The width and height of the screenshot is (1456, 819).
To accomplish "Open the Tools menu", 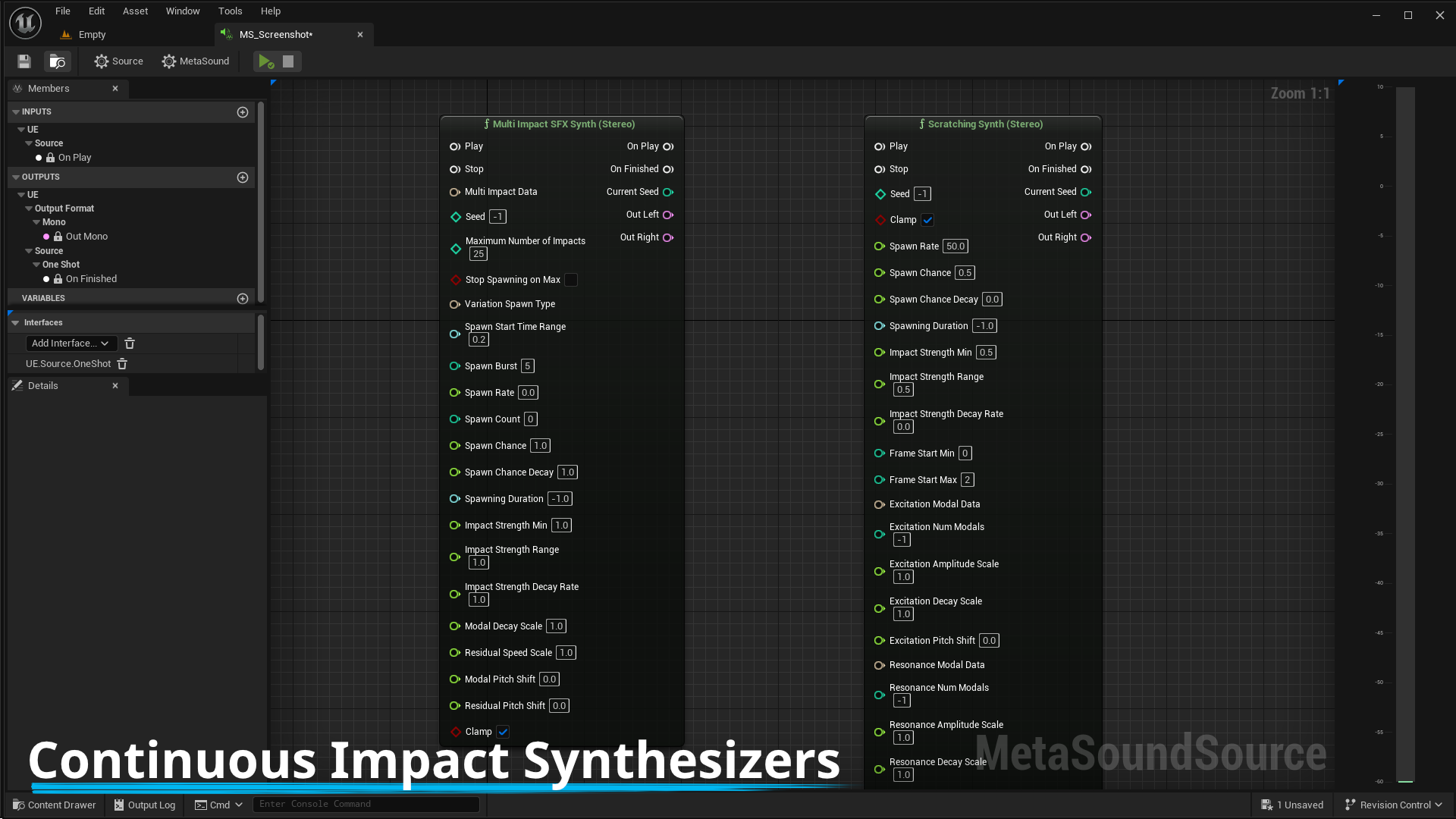I will [230, 11].
